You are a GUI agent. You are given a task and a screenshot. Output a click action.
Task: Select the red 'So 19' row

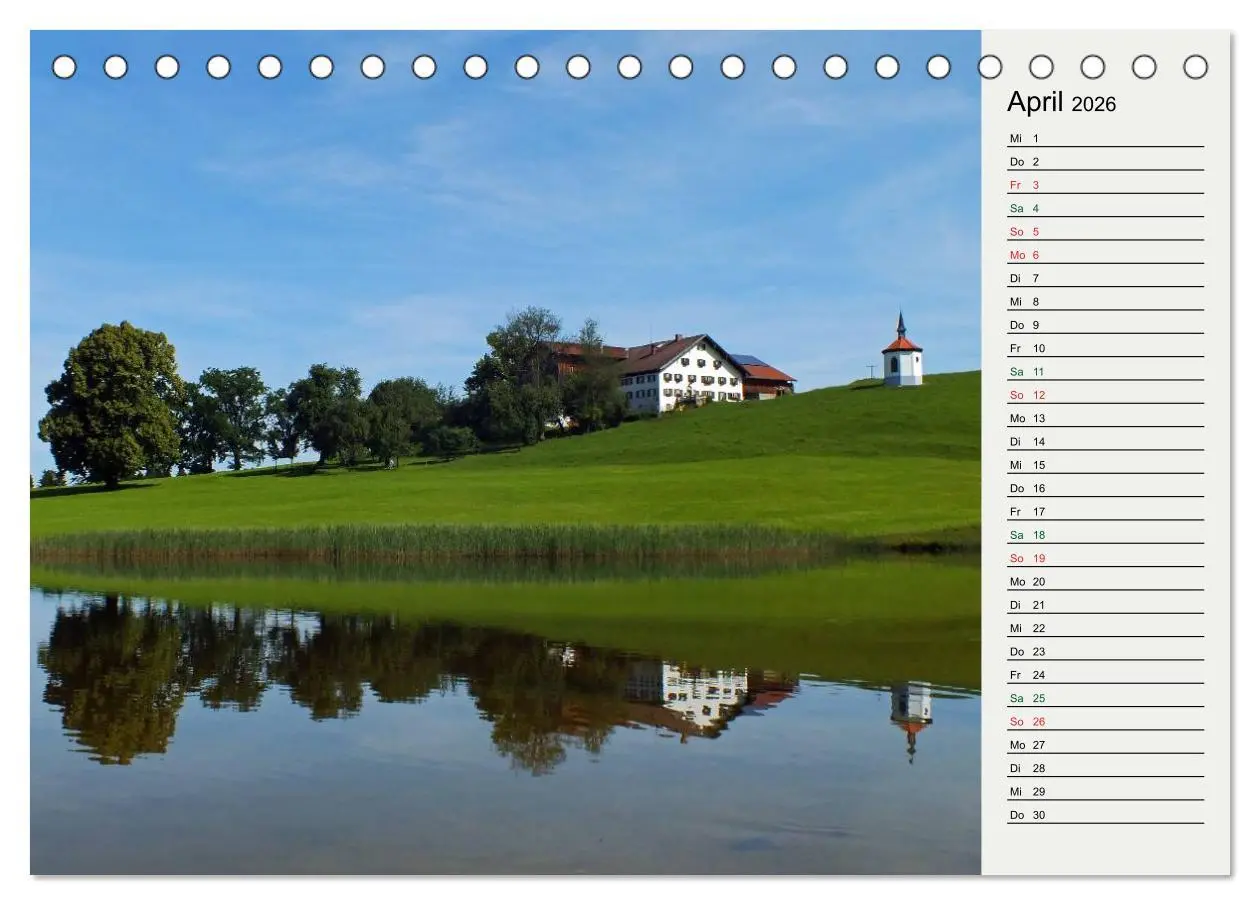pyautogui.click(x=1105, y=558)
